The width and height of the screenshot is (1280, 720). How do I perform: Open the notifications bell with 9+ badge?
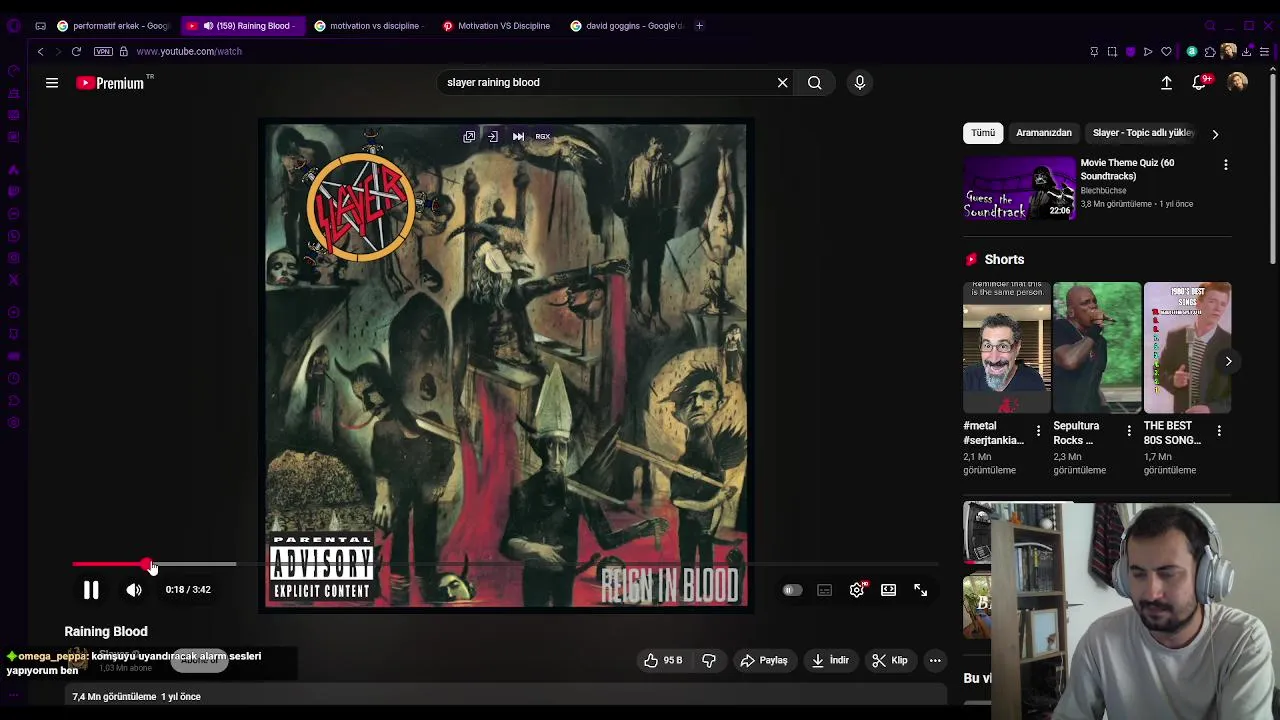1200,83
